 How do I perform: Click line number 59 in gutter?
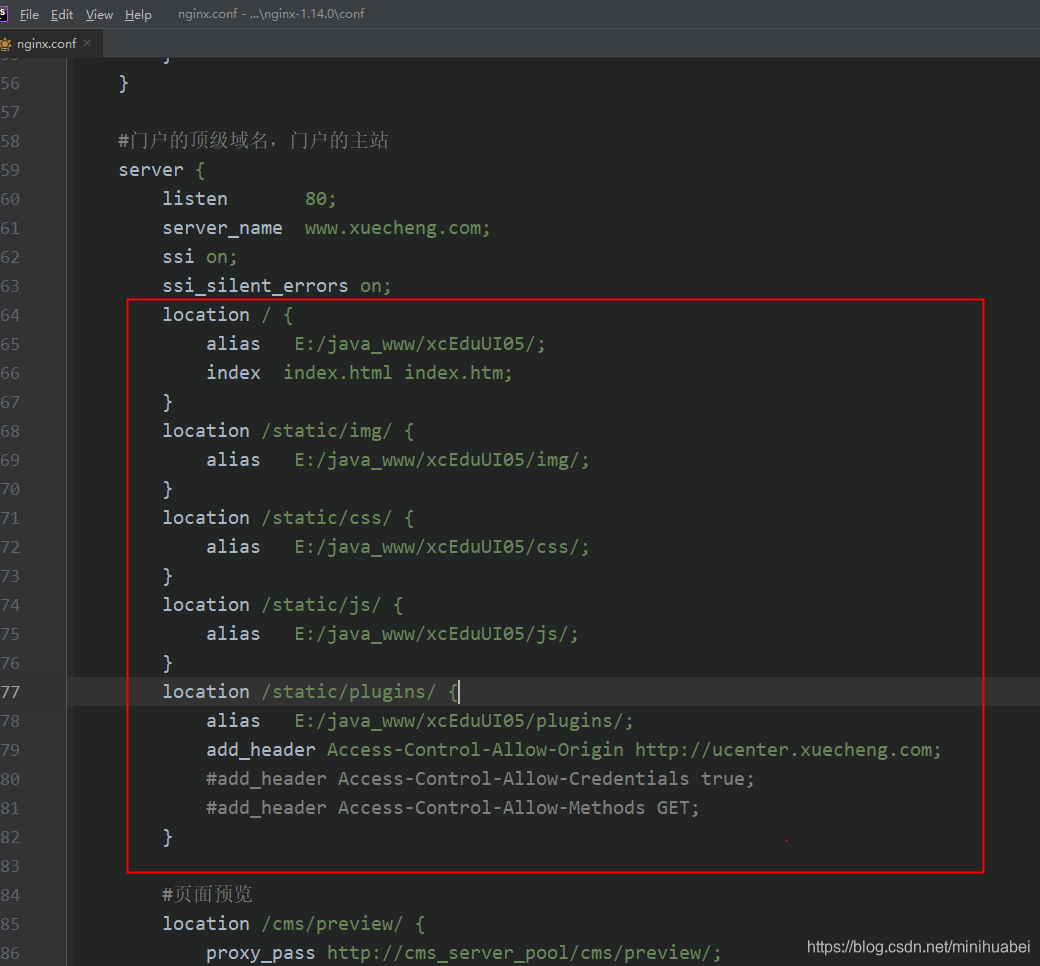(x=10, y=170)
